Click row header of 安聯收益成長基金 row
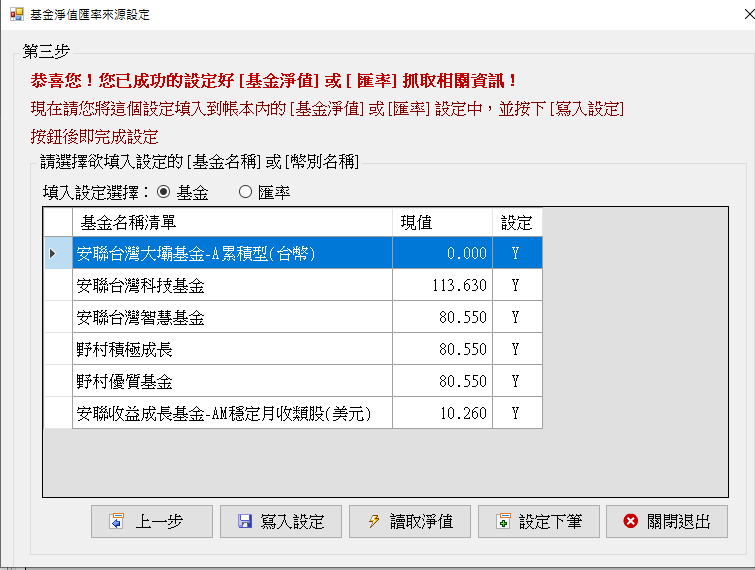 click(x=58, y=413)
